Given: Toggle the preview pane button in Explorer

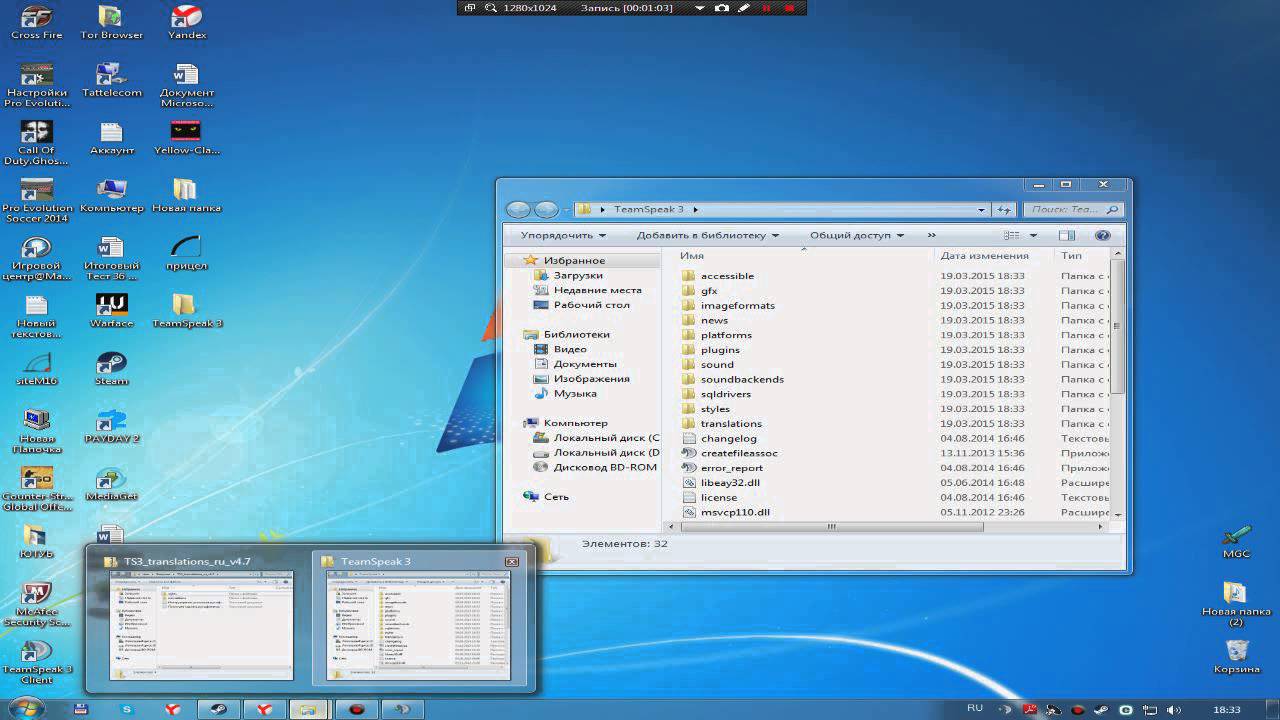Looking at the screenshot, I should click(1067, 235).
